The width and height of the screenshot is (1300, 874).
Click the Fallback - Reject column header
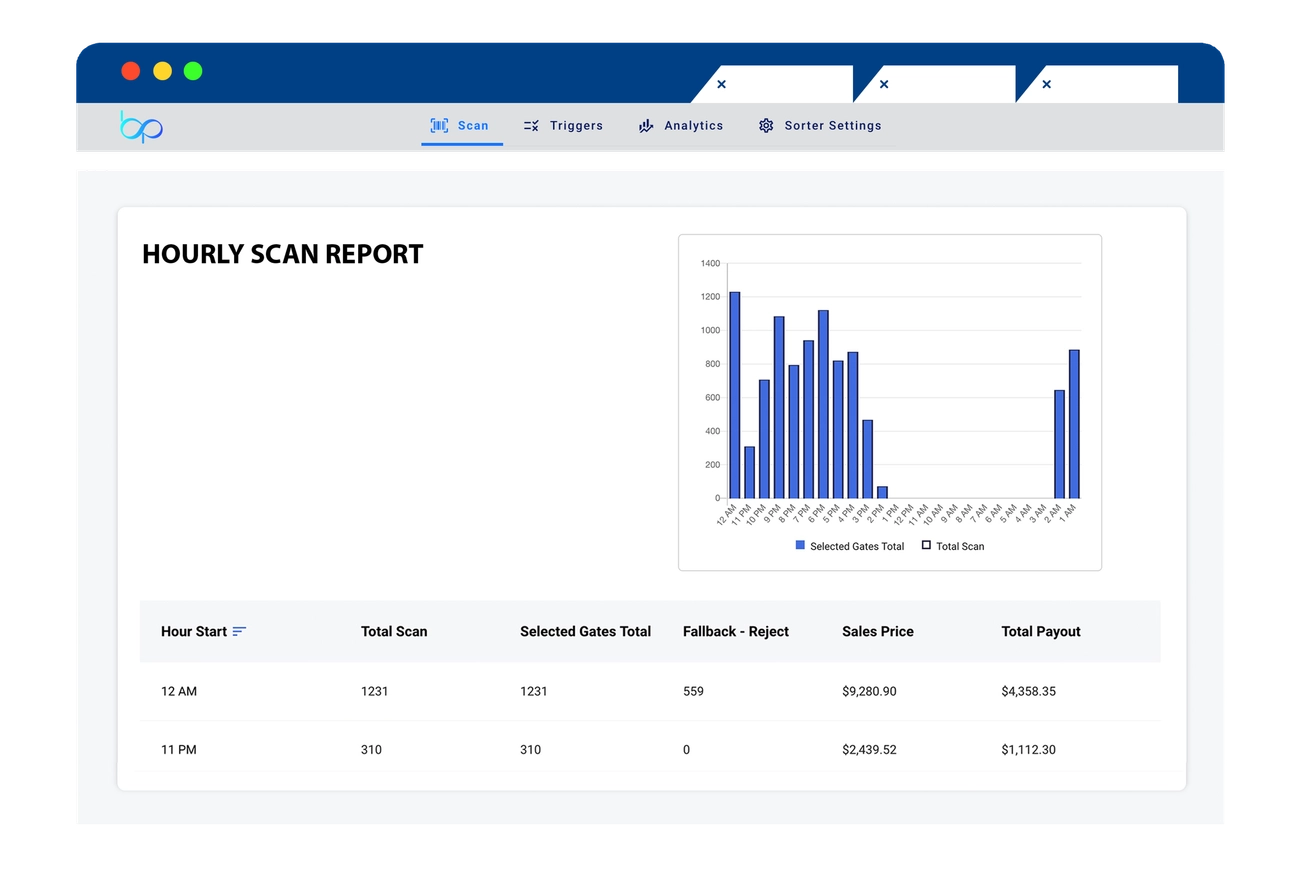tap(735, 632)
